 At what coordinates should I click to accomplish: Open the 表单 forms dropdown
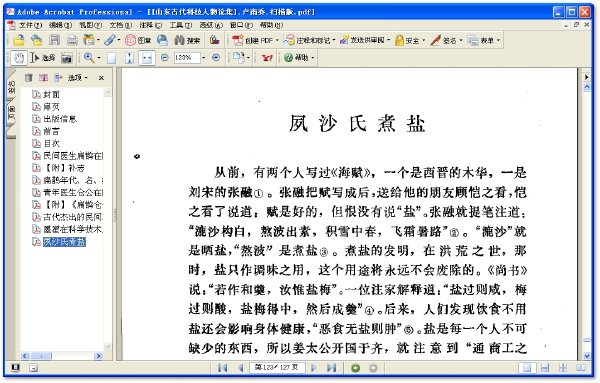pyautogui.click(x=484, y=40)
